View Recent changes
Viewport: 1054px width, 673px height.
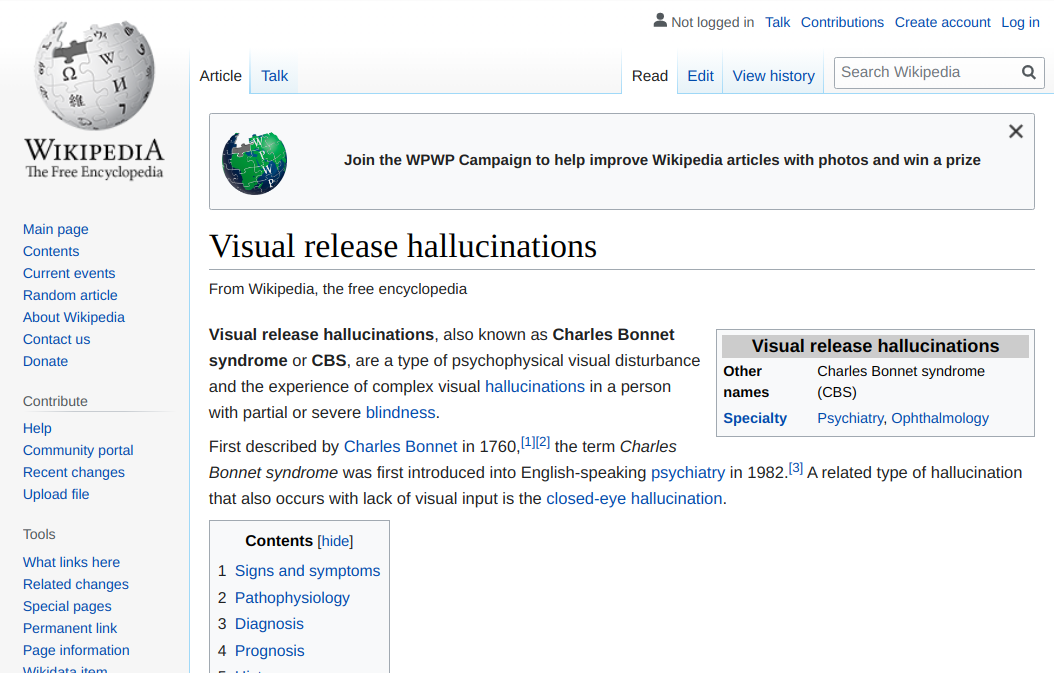coord(74,473)
